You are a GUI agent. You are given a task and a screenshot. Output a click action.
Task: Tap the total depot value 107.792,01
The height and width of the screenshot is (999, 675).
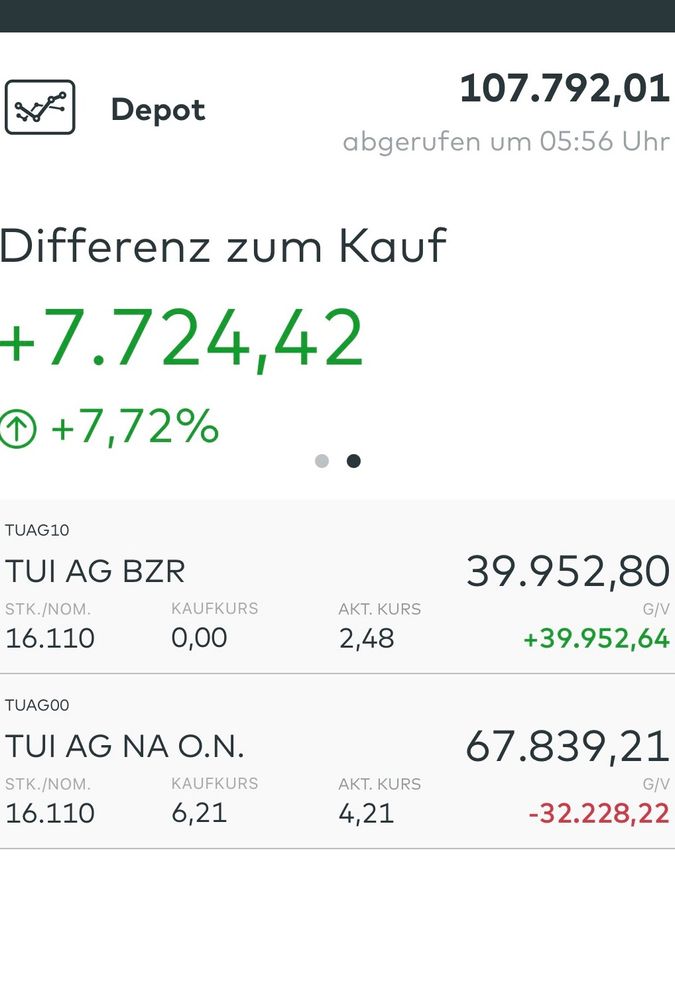[x=564, y=89]
